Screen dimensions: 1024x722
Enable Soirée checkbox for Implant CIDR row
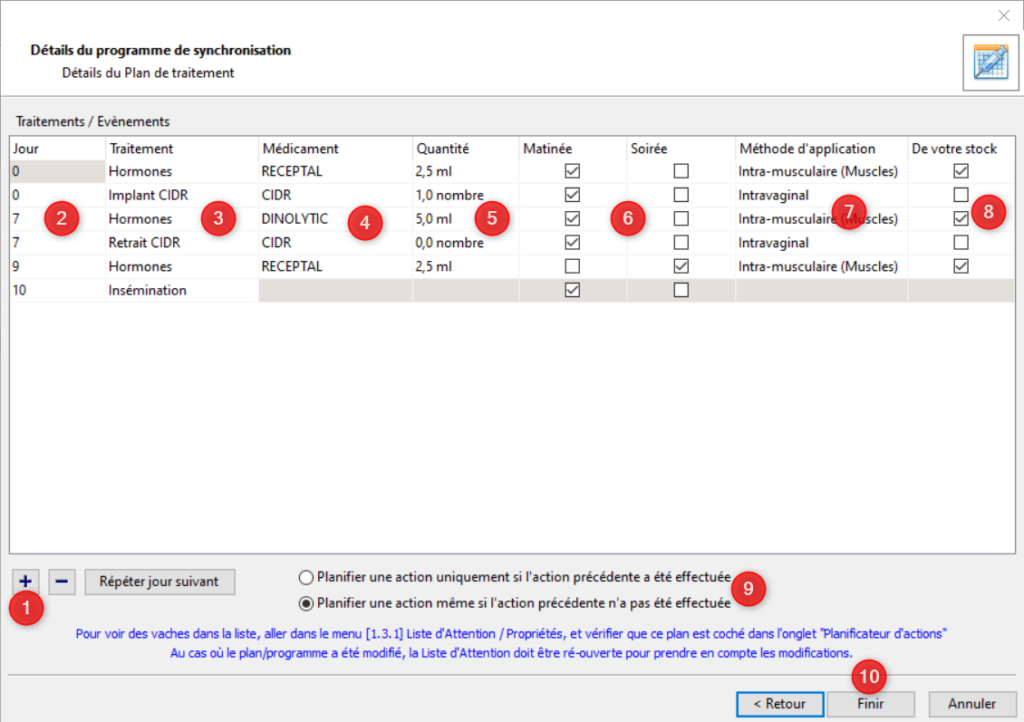coord(681,194)
